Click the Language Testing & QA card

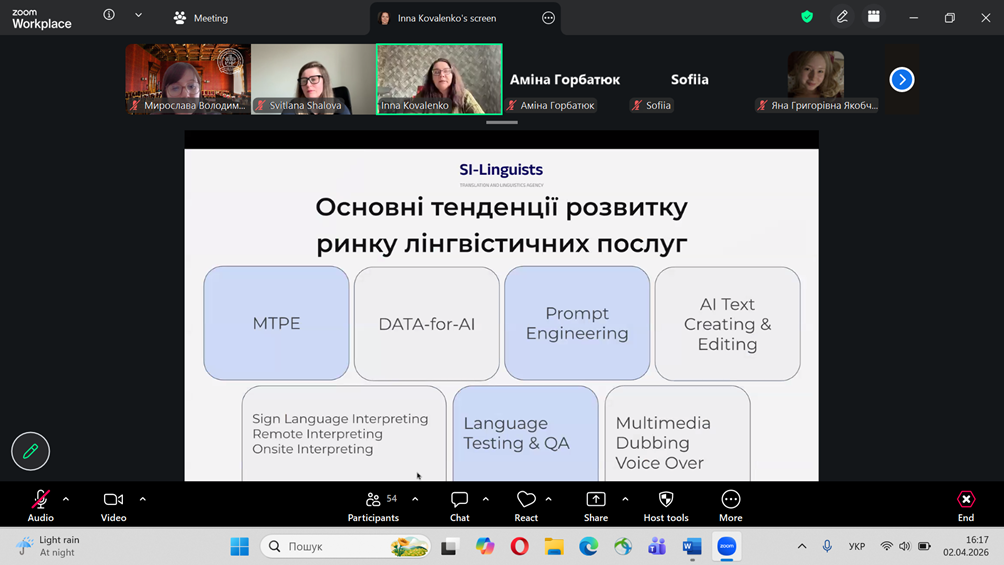point(525,433)
